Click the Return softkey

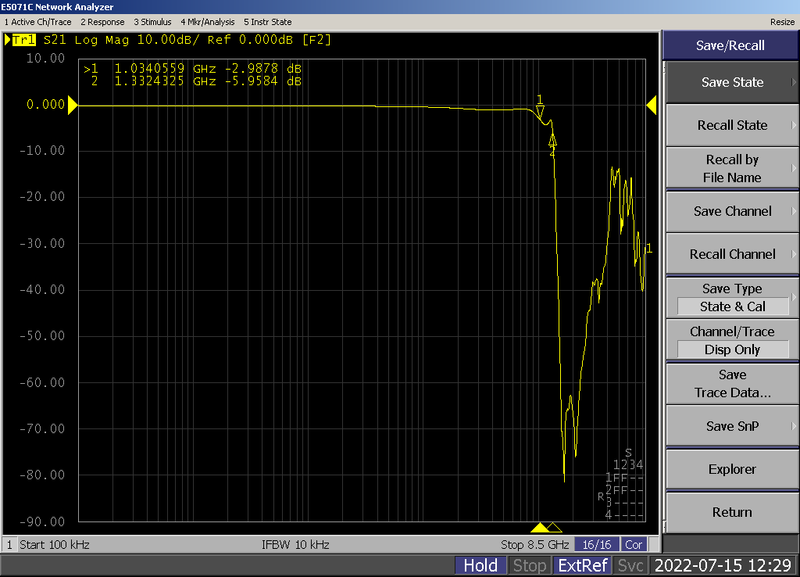pyautogui.click(x=732, y=512)
